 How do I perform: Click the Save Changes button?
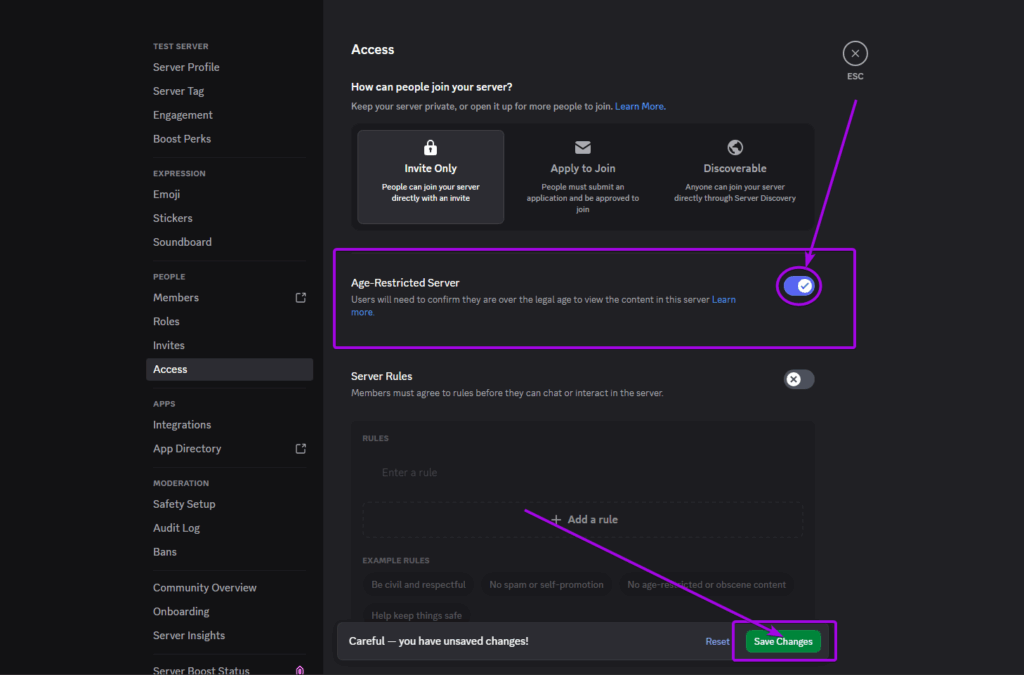pyautogui.click(x=783, y=641)
